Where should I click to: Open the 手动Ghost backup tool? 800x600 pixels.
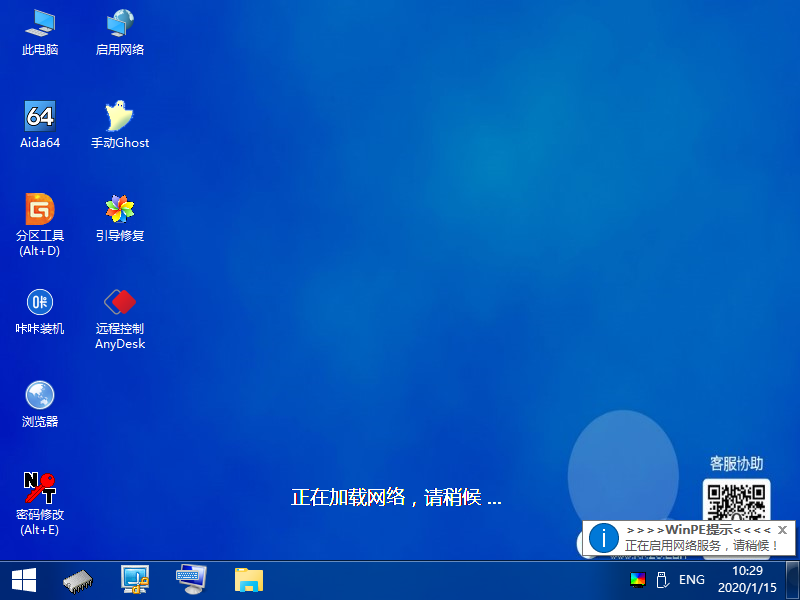pyautogui.click(x=119, y=115)
